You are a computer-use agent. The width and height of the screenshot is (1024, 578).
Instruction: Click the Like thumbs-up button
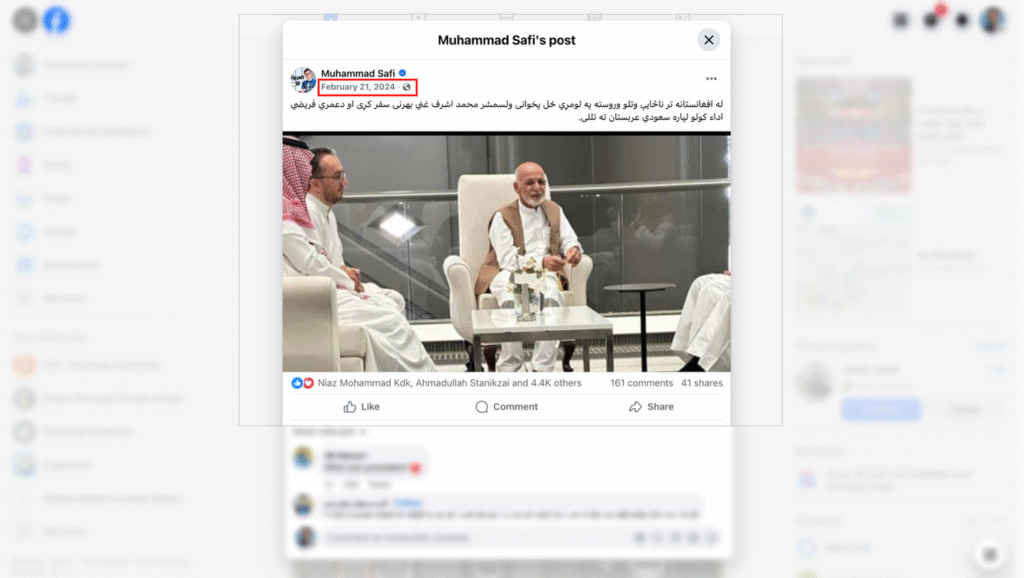point(362,407)
